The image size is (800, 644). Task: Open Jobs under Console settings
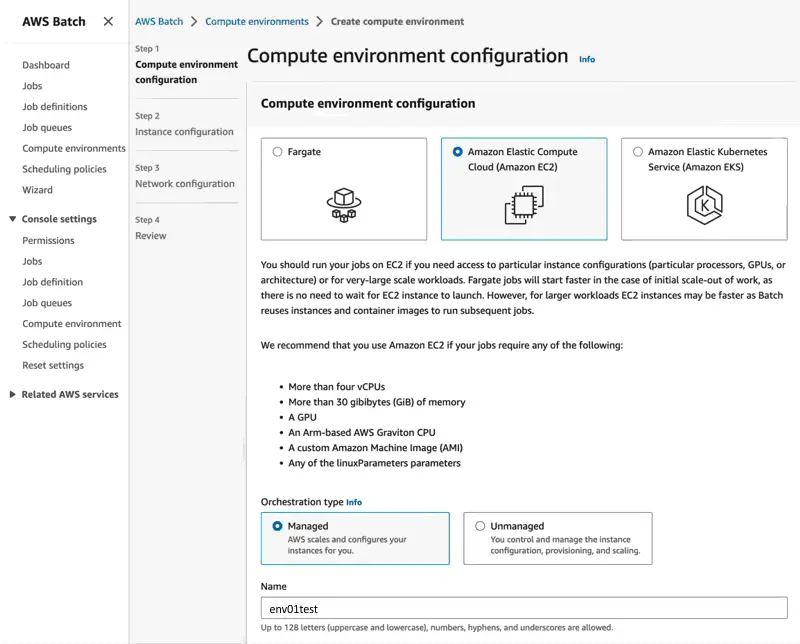point(32,261)
